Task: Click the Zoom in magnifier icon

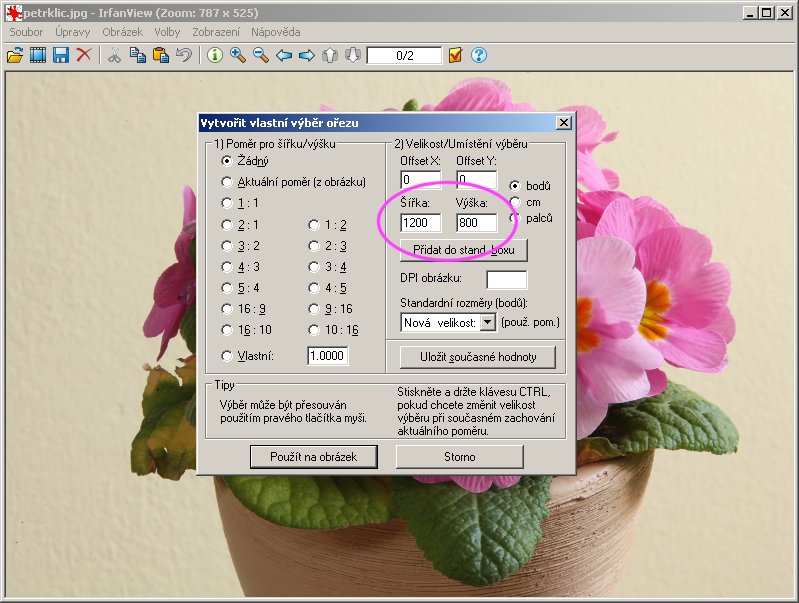Action: click(237, 55)
